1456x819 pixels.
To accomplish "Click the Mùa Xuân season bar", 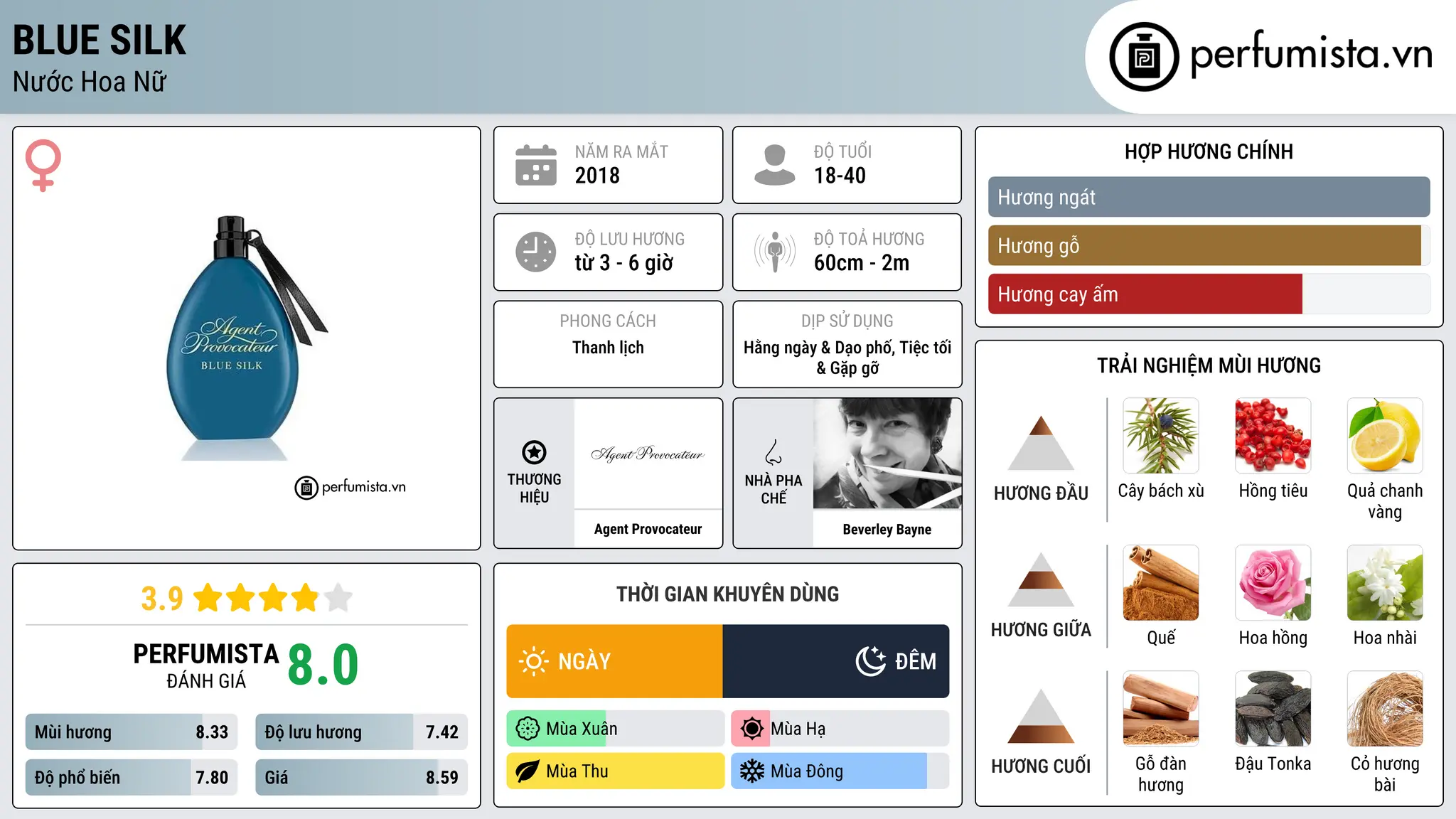I will pos(616,729).
